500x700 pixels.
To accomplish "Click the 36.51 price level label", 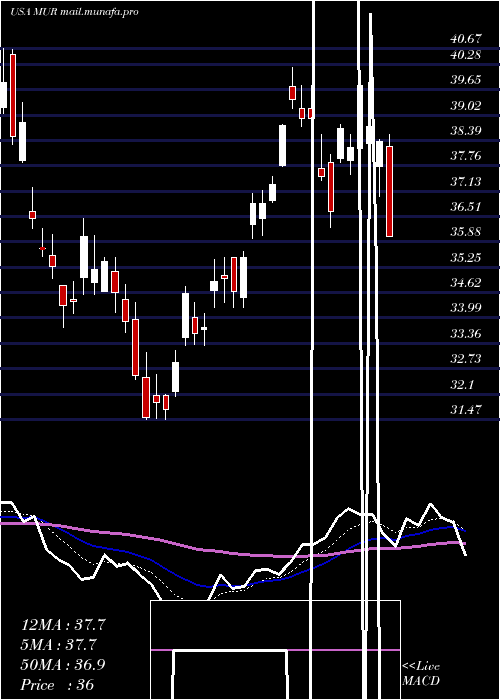I will tap(466, 207).
